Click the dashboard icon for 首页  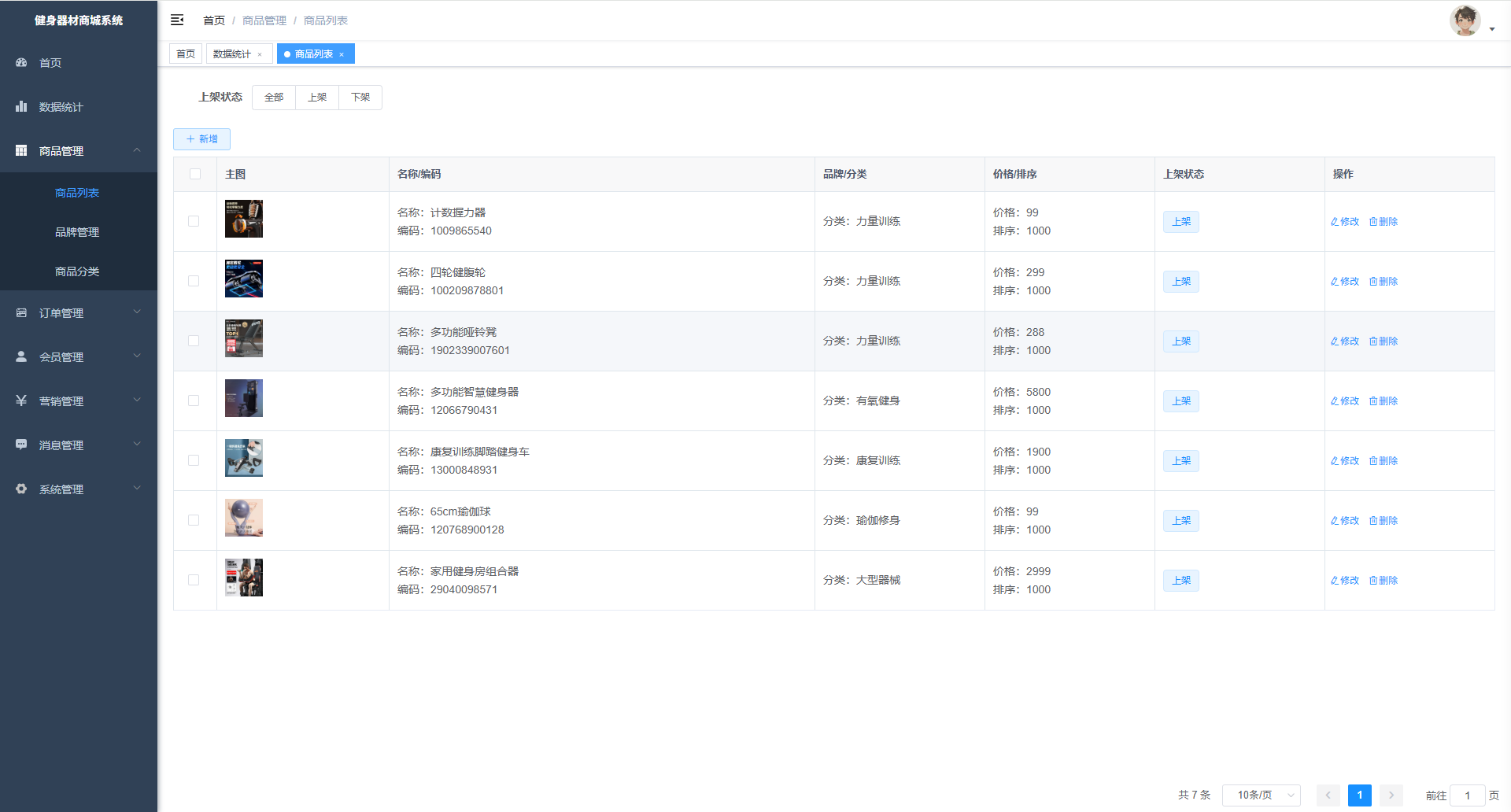click(21, 62)
